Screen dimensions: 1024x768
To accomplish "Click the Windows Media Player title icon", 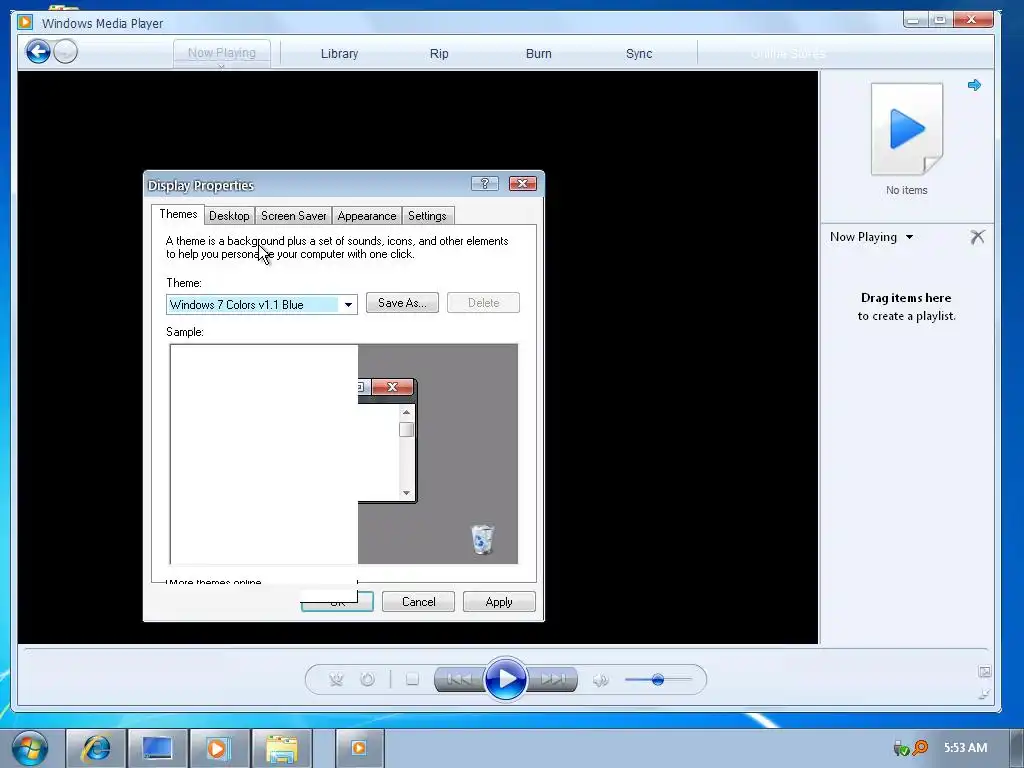I will [x=25, y=22].
